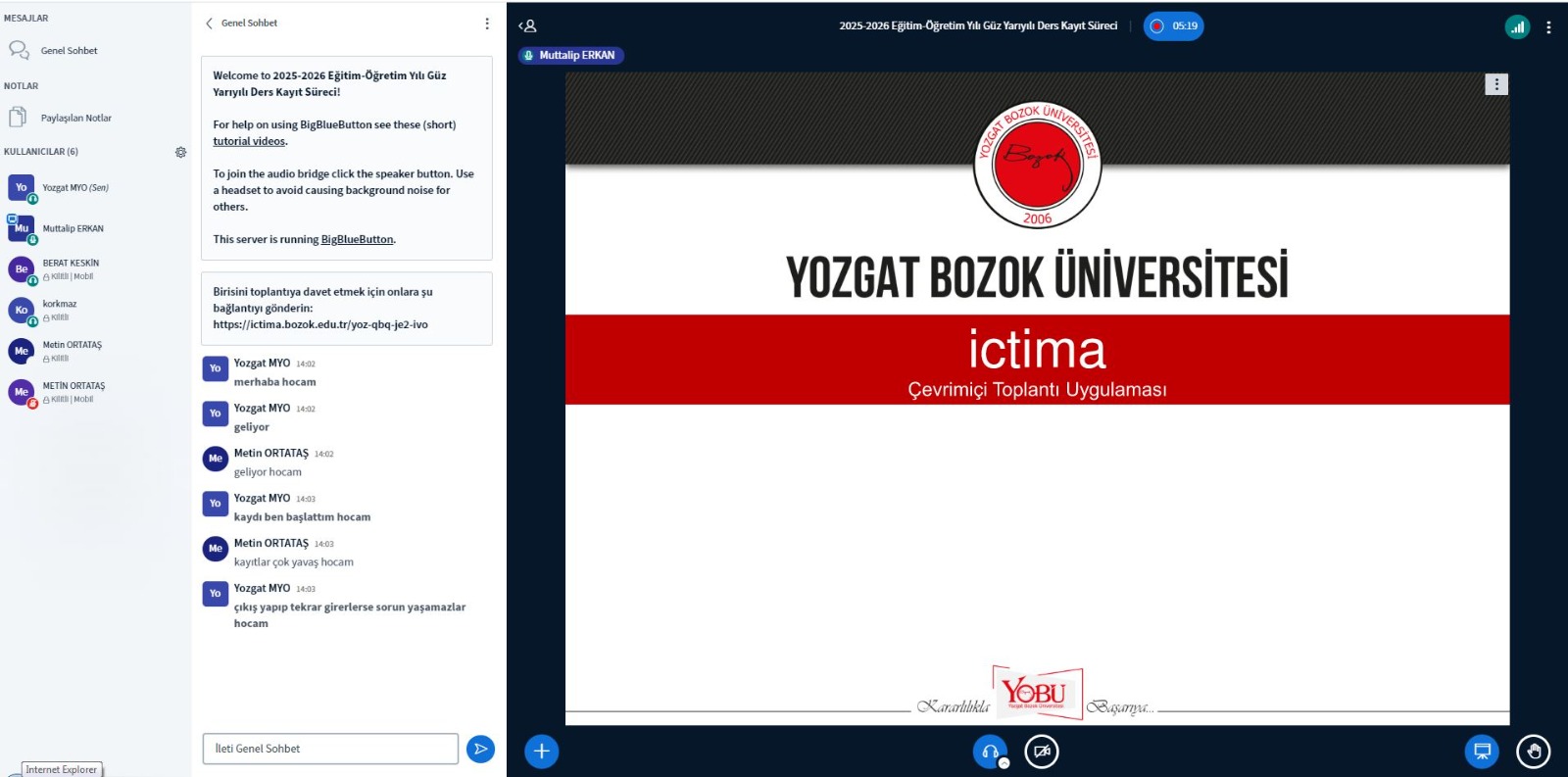This screenshot has width=1568, height=777.
Task: Open connection status signal icon
Action: click(x=1517, y=27)
